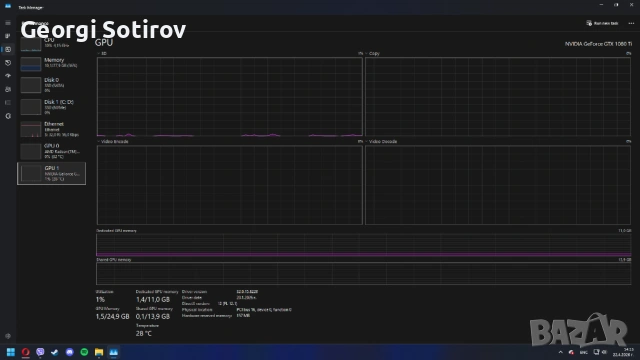Open the Copy graph engine dropdown

coord(373,53)
